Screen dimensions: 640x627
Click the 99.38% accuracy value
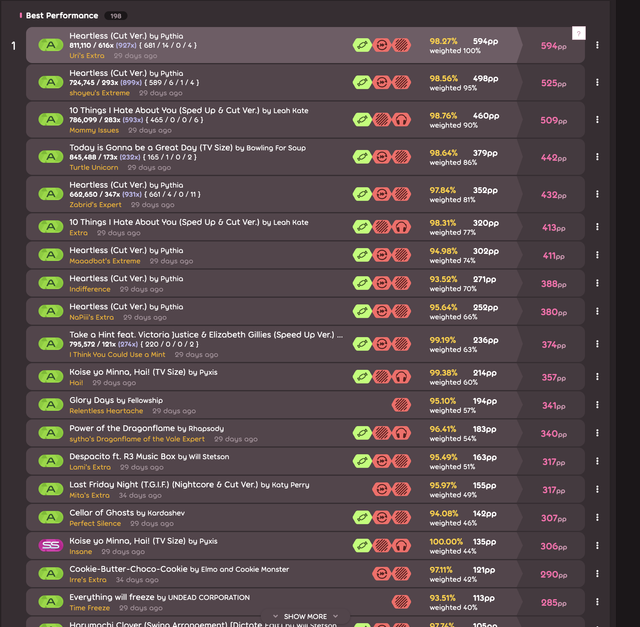pyautogui.click(x=443, y=373)
